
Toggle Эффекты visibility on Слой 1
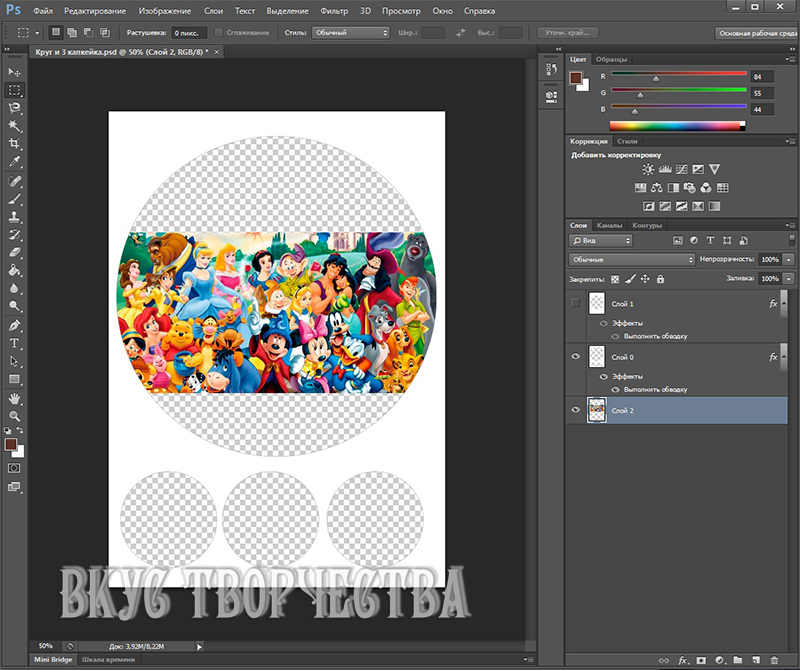pos(604,323)
